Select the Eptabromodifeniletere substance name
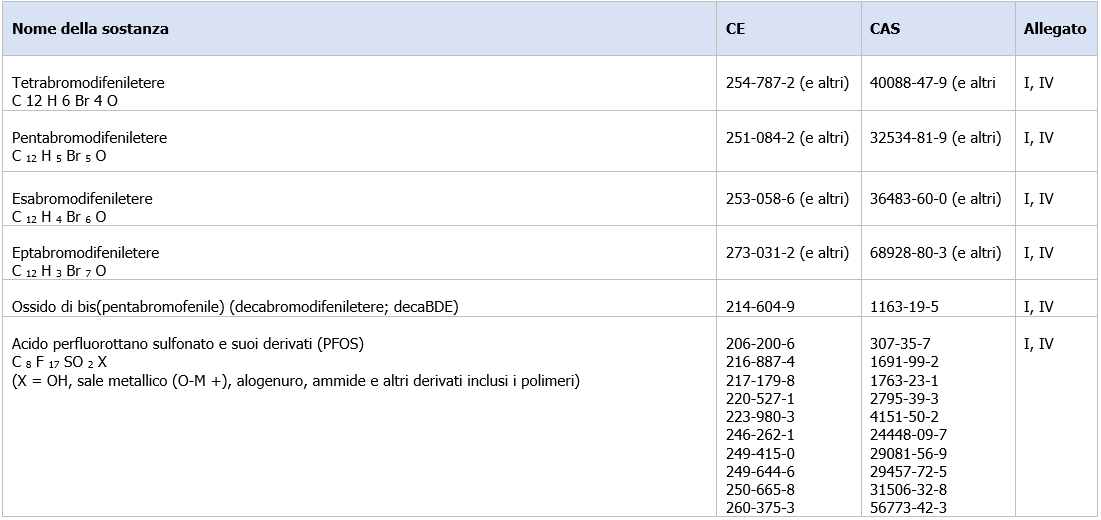Screen dimensions: 1101x520 click(86, 252)
